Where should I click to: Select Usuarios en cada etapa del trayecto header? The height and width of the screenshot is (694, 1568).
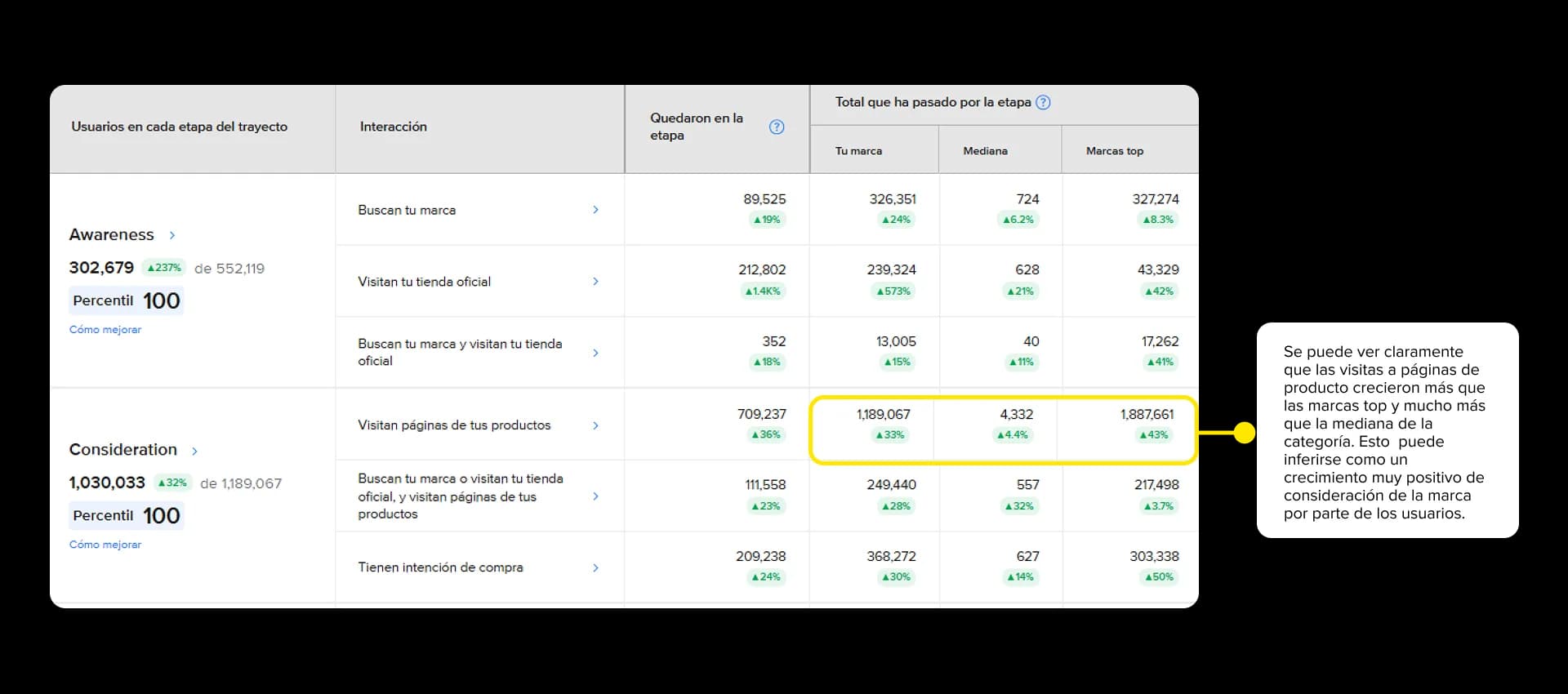coord(179,127)
